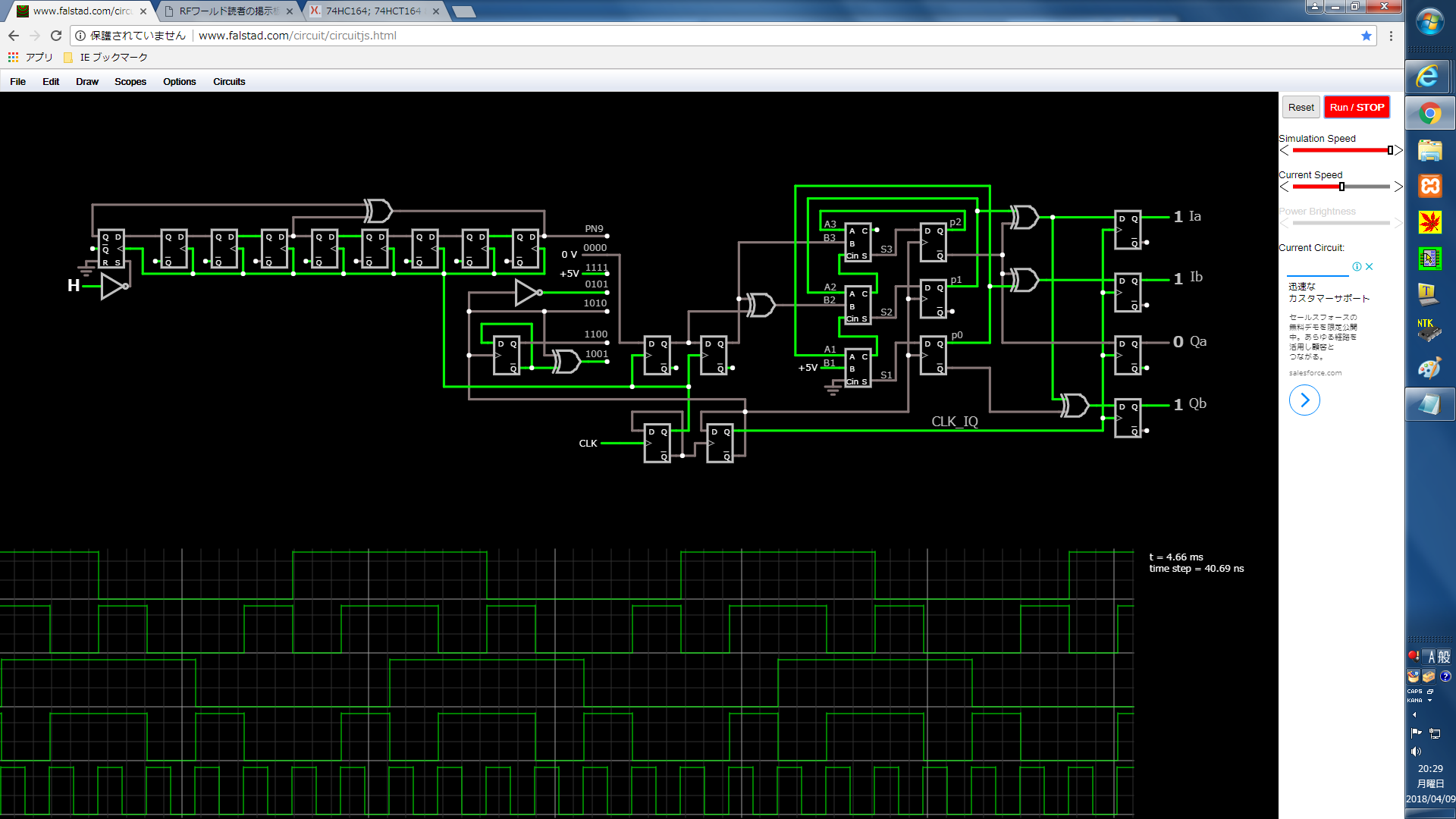Open the KANA IME options dropdown arrow
The image size is (1456, 819).
(1429, 701)
